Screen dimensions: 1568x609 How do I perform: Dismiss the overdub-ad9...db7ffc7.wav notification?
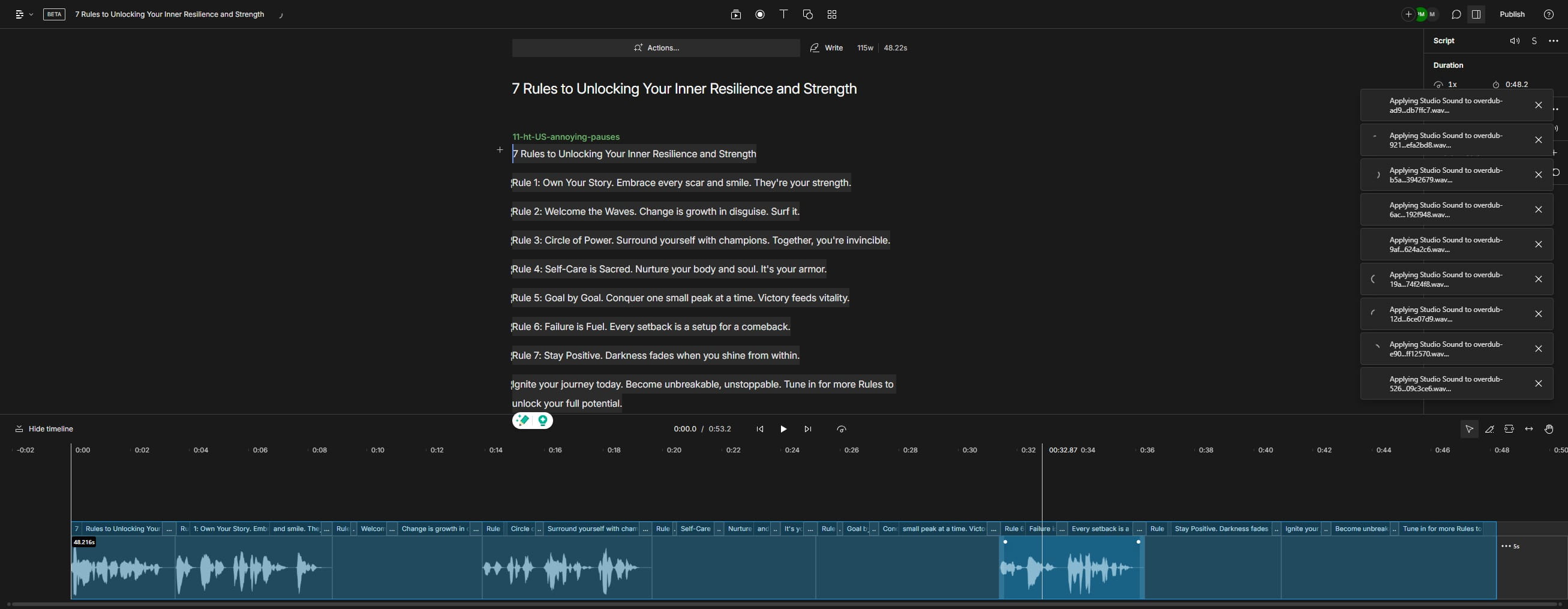(x=1538, y=106)
